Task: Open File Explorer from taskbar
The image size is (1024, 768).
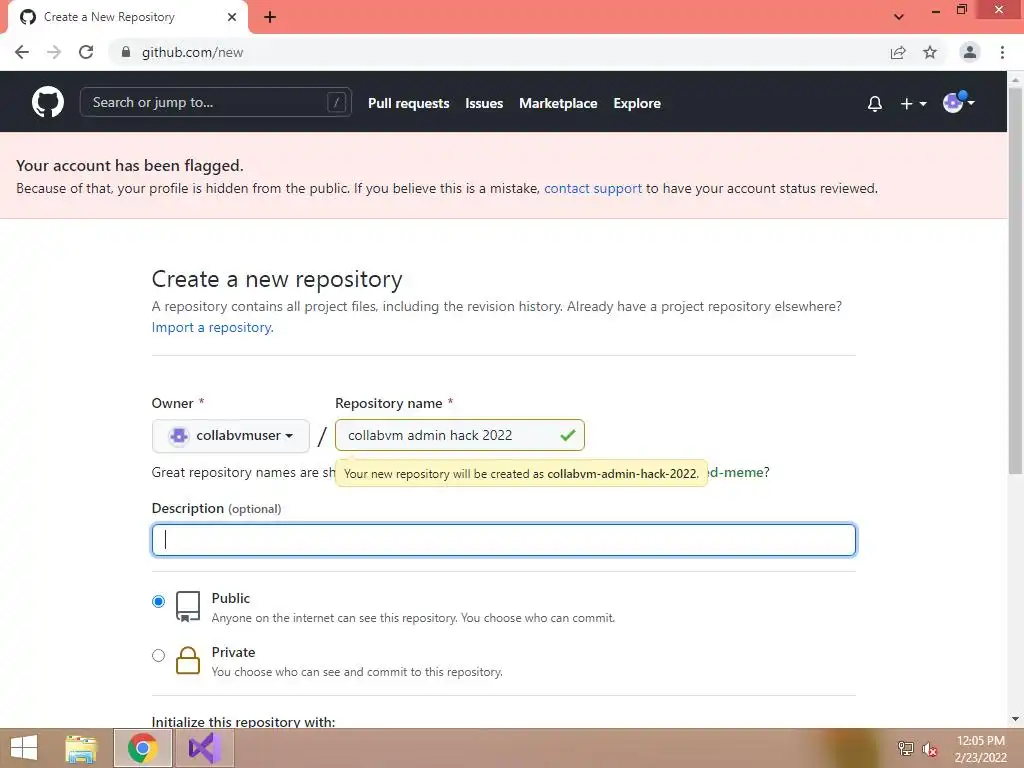Action: pyautogui.click(x=81, y=748)
